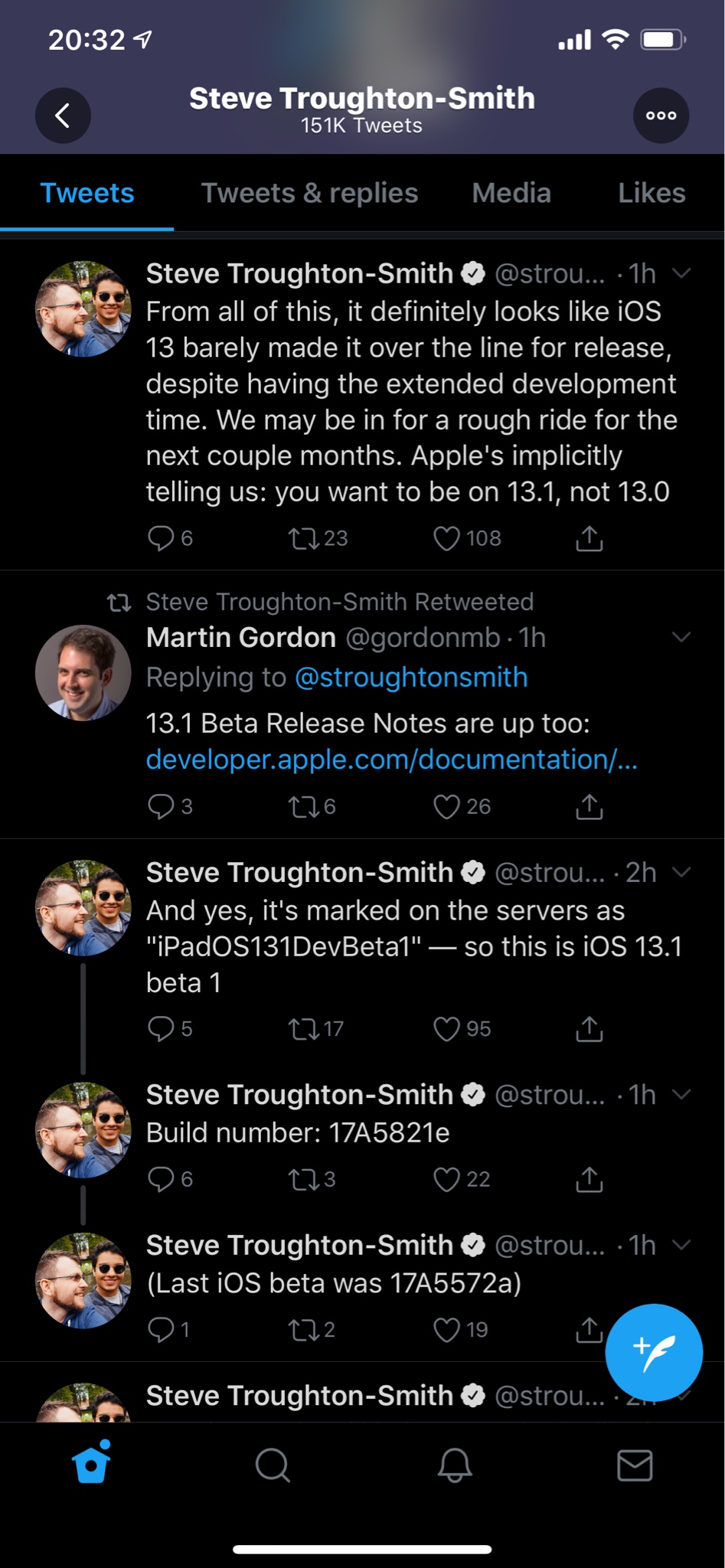Tap the compose new tweet button

tap(653, 1352)
